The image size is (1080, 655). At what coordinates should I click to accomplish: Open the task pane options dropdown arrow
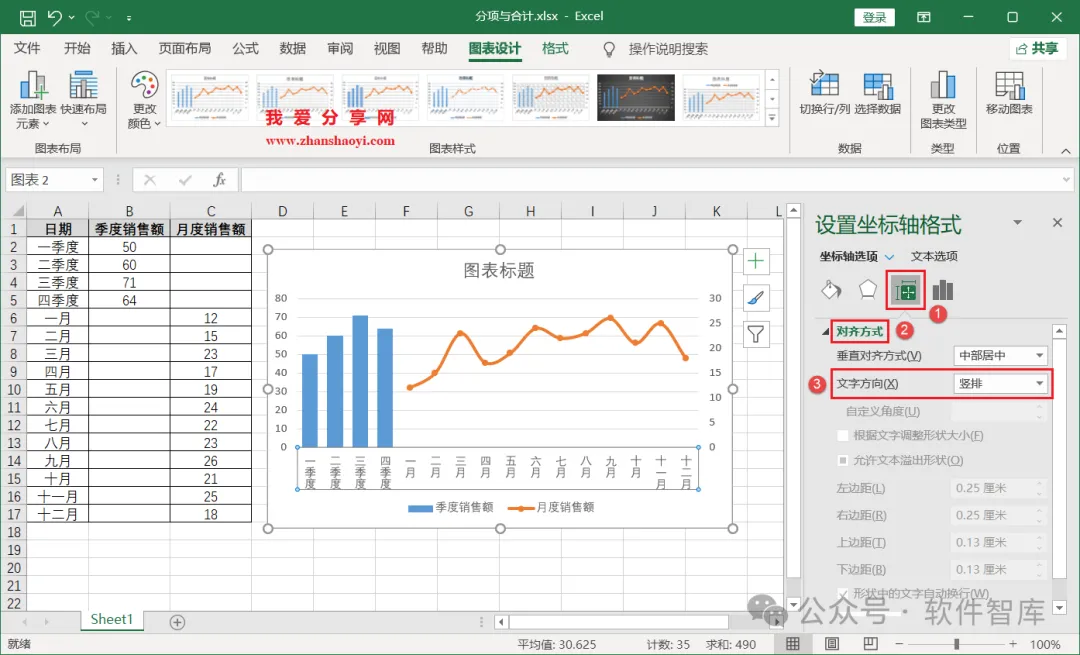[x=1017, y=222]
